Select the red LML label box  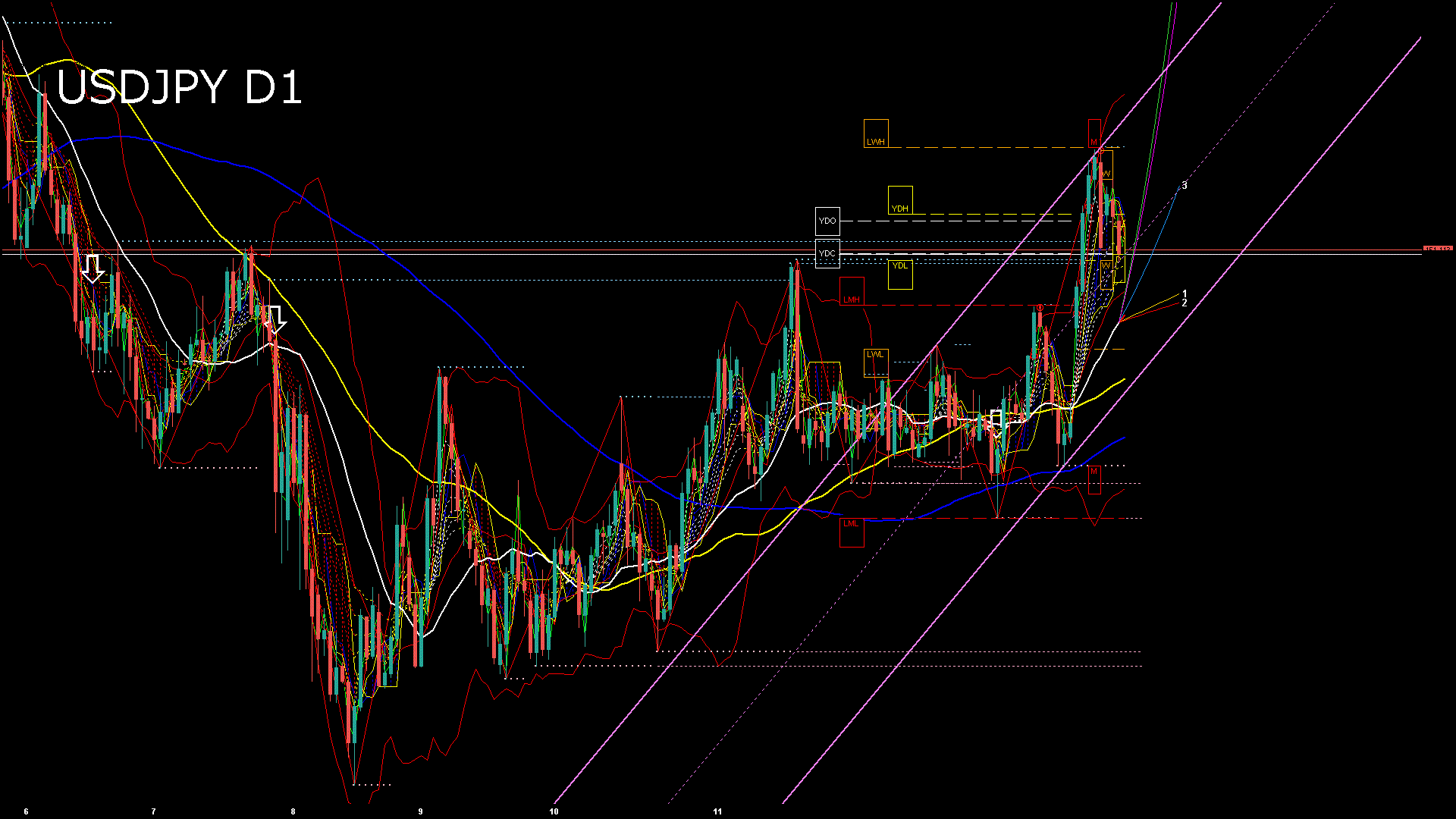[852, 531]
